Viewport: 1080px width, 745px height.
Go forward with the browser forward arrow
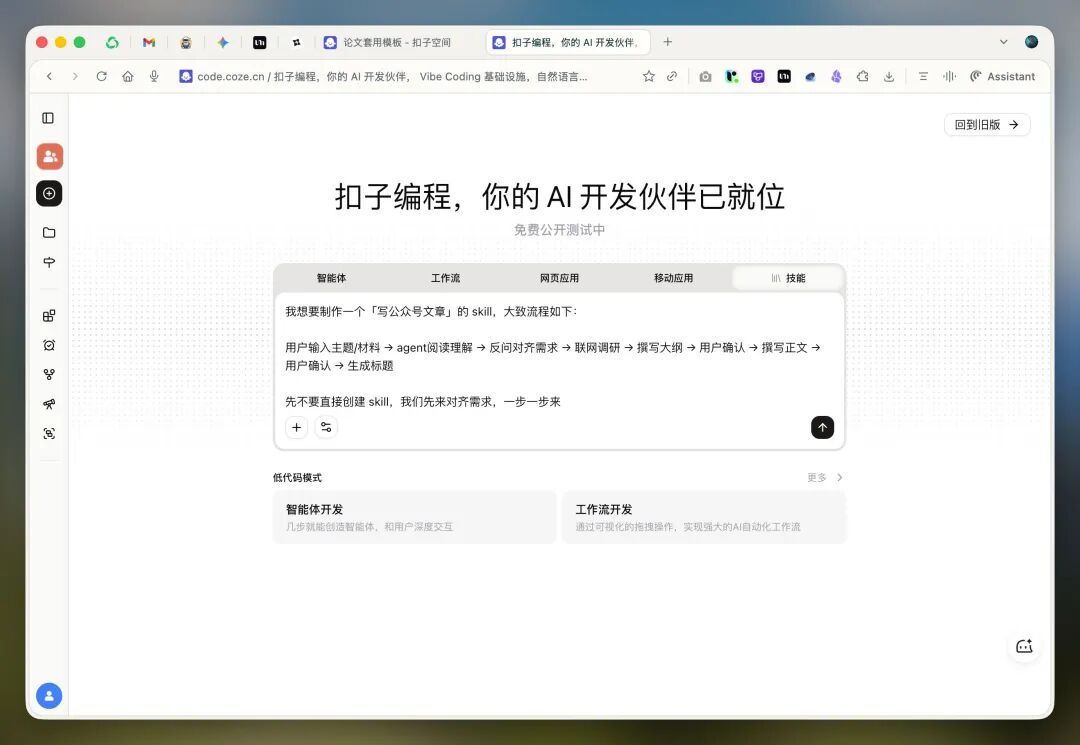tap(75, 76)
